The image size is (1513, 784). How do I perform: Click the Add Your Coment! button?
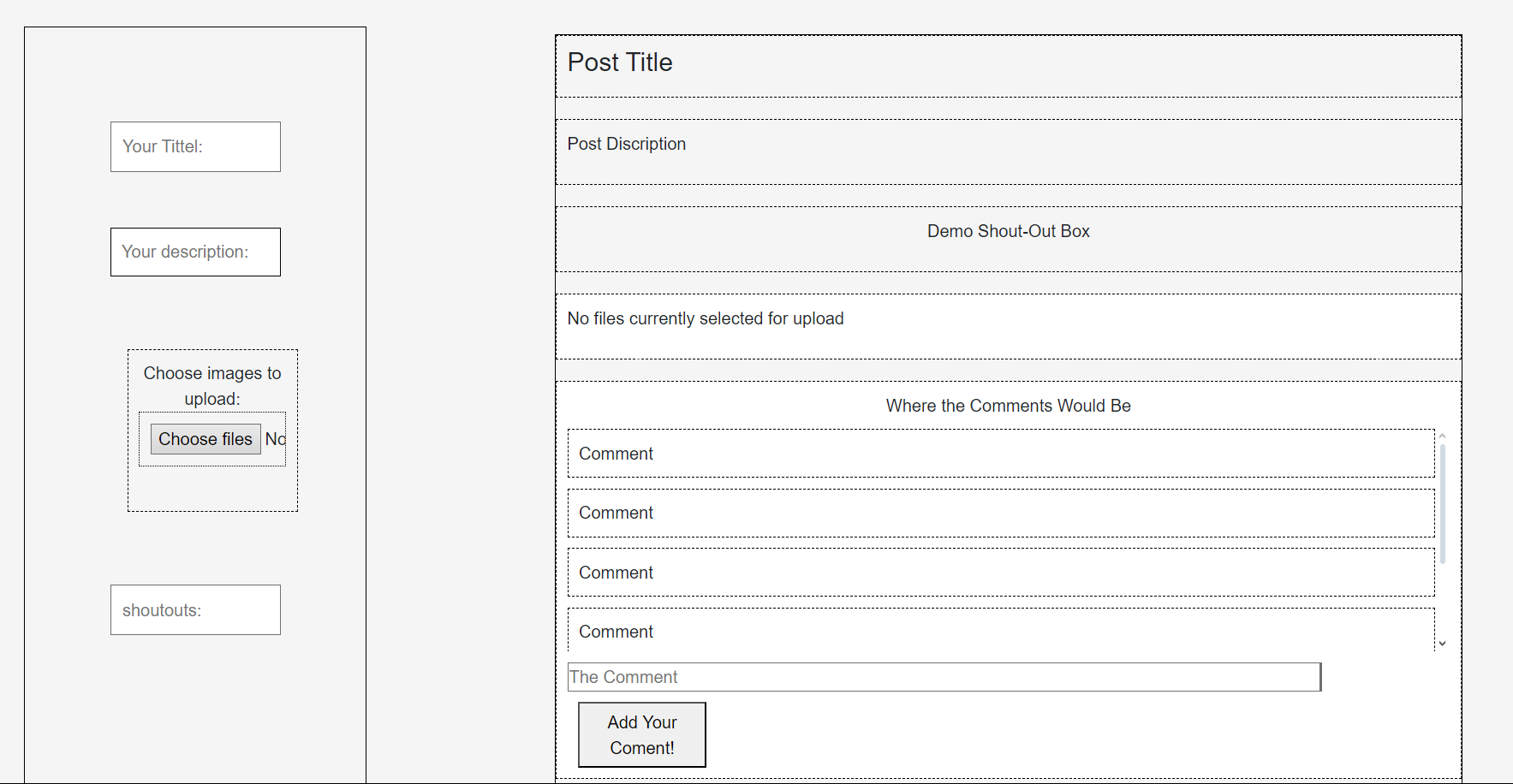[642, 735]
